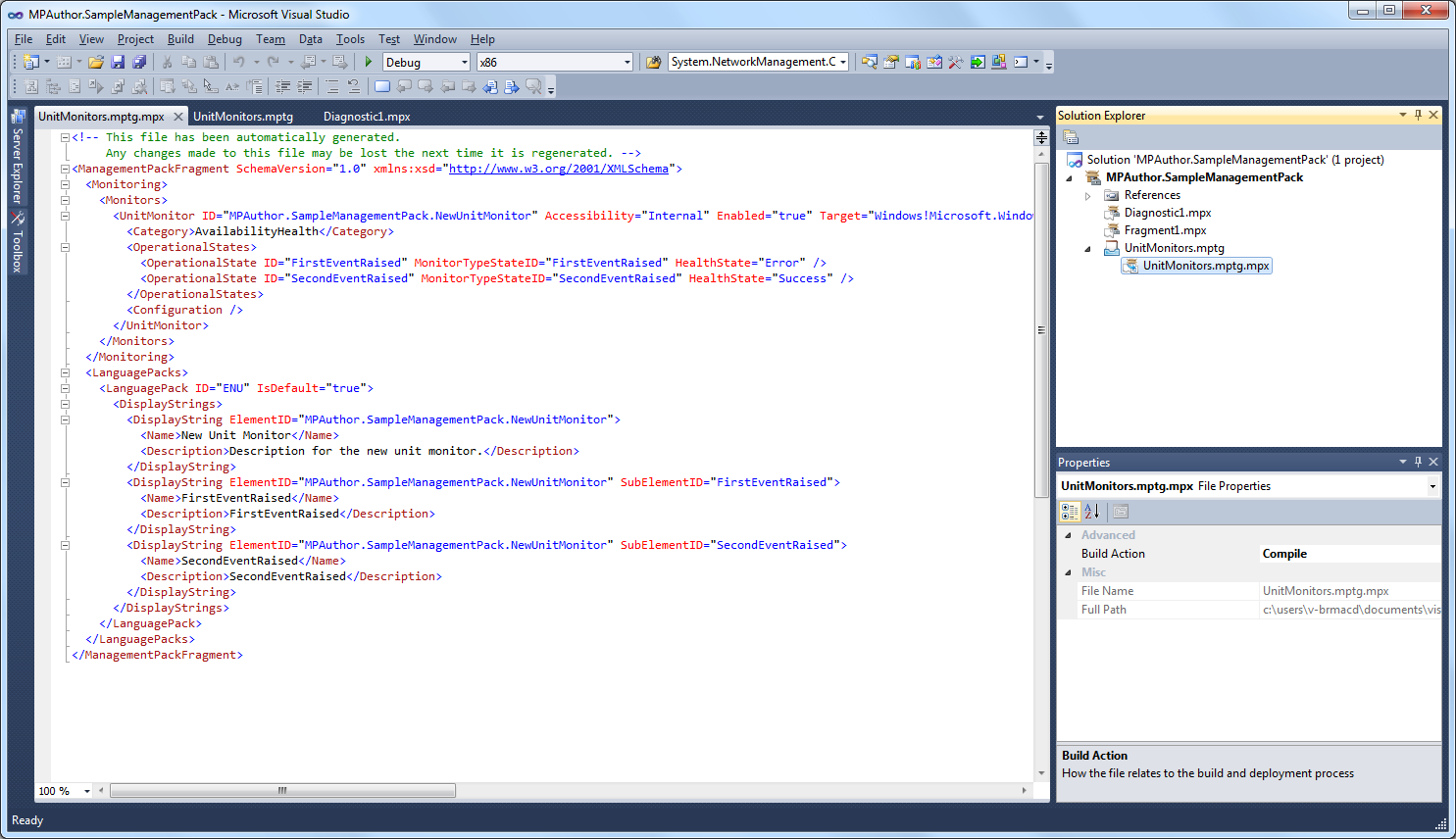The image size is (1456, 839).
Task: Open the Toolbox side tab
Action: point(18,242)
